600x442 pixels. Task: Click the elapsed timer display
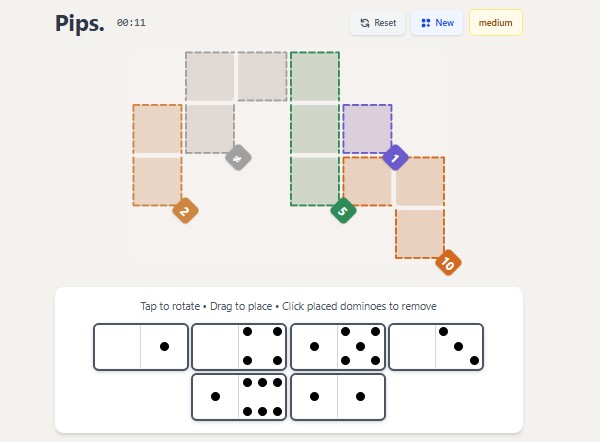(x=130, y=23)
